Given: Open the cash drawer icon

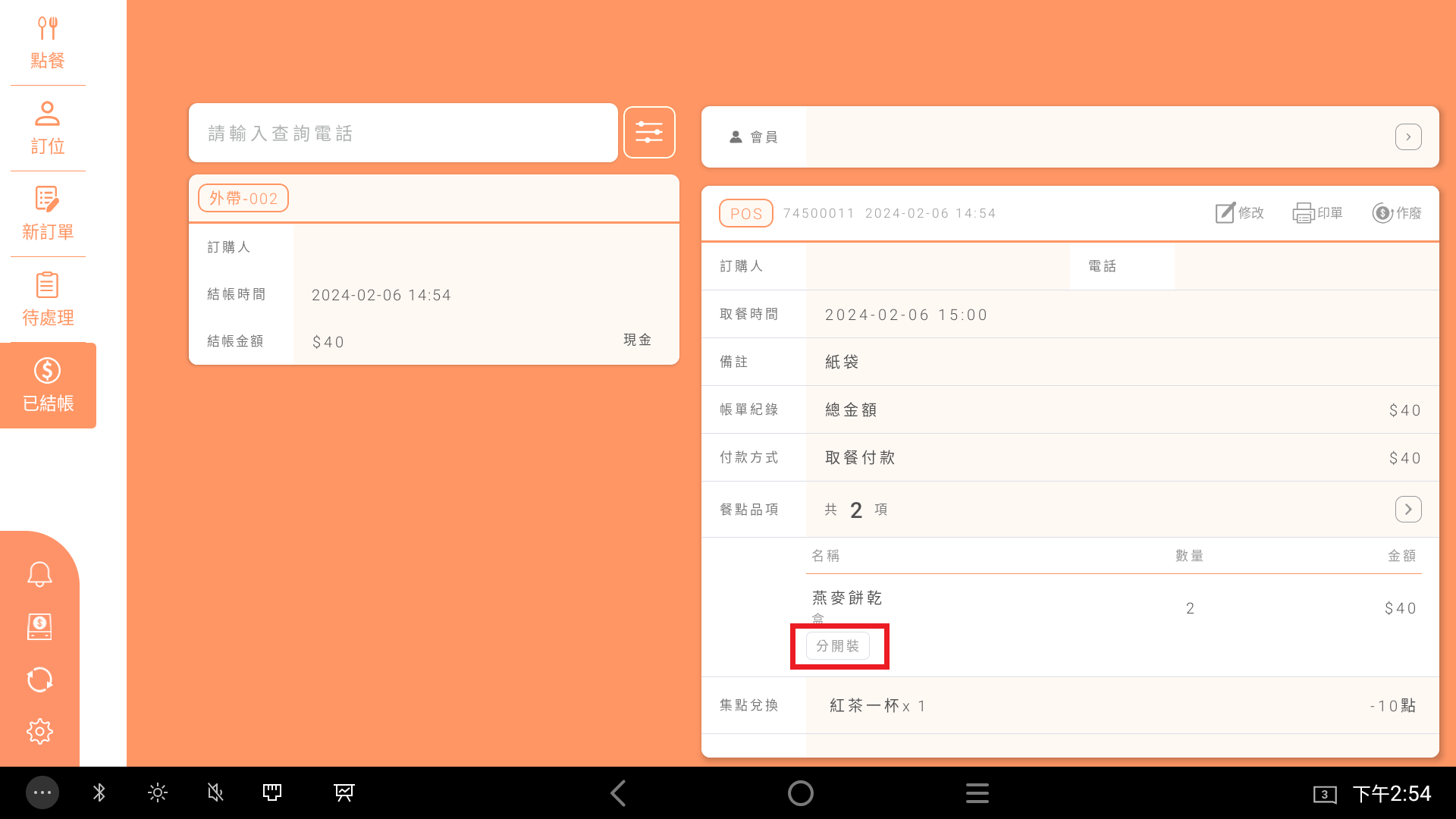Looking at the screenshot, I should coord(39,626).
